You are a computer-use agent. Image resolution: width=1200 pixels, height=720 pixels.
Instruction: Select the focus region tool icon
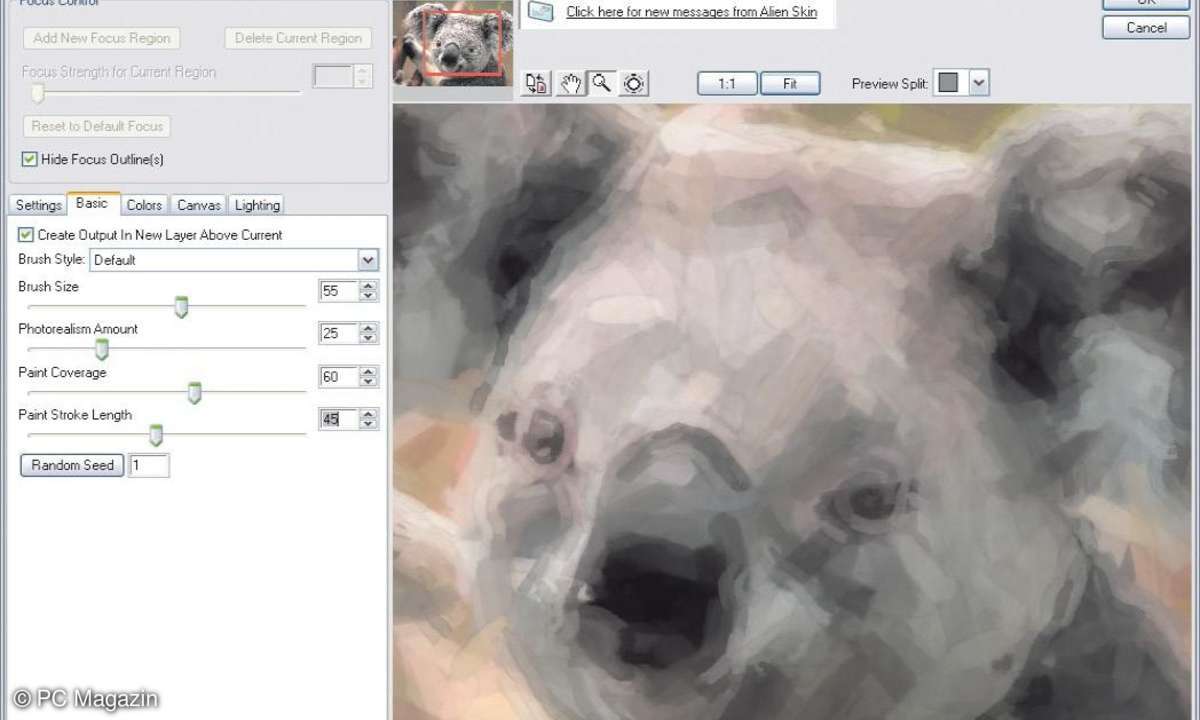coord(634,84)
